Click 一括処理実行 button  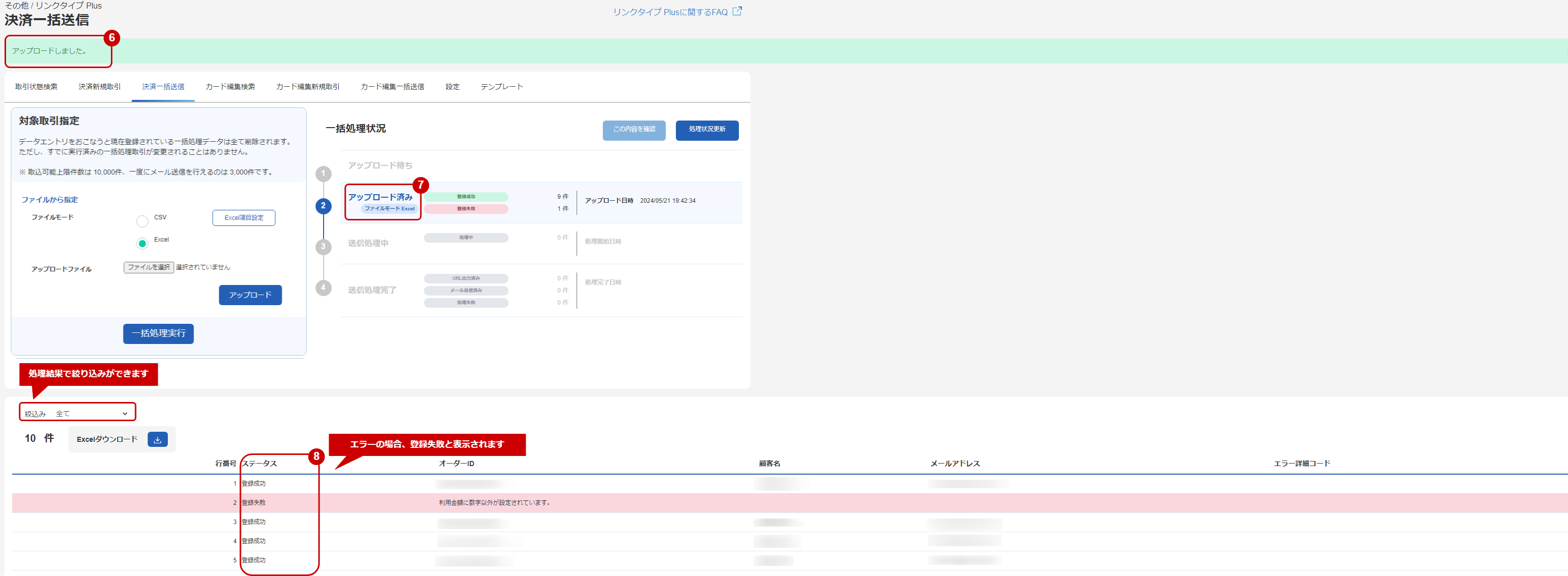[158, 334]
